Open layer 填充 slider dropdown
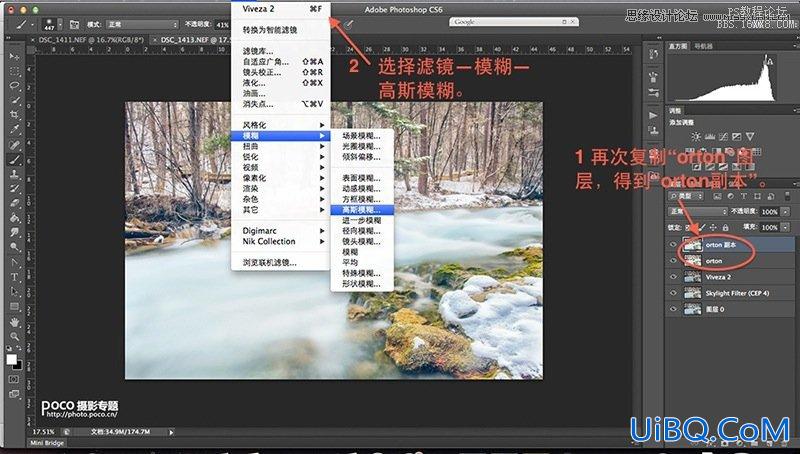This screenshot has height=454, width=800. coord(786,227)
